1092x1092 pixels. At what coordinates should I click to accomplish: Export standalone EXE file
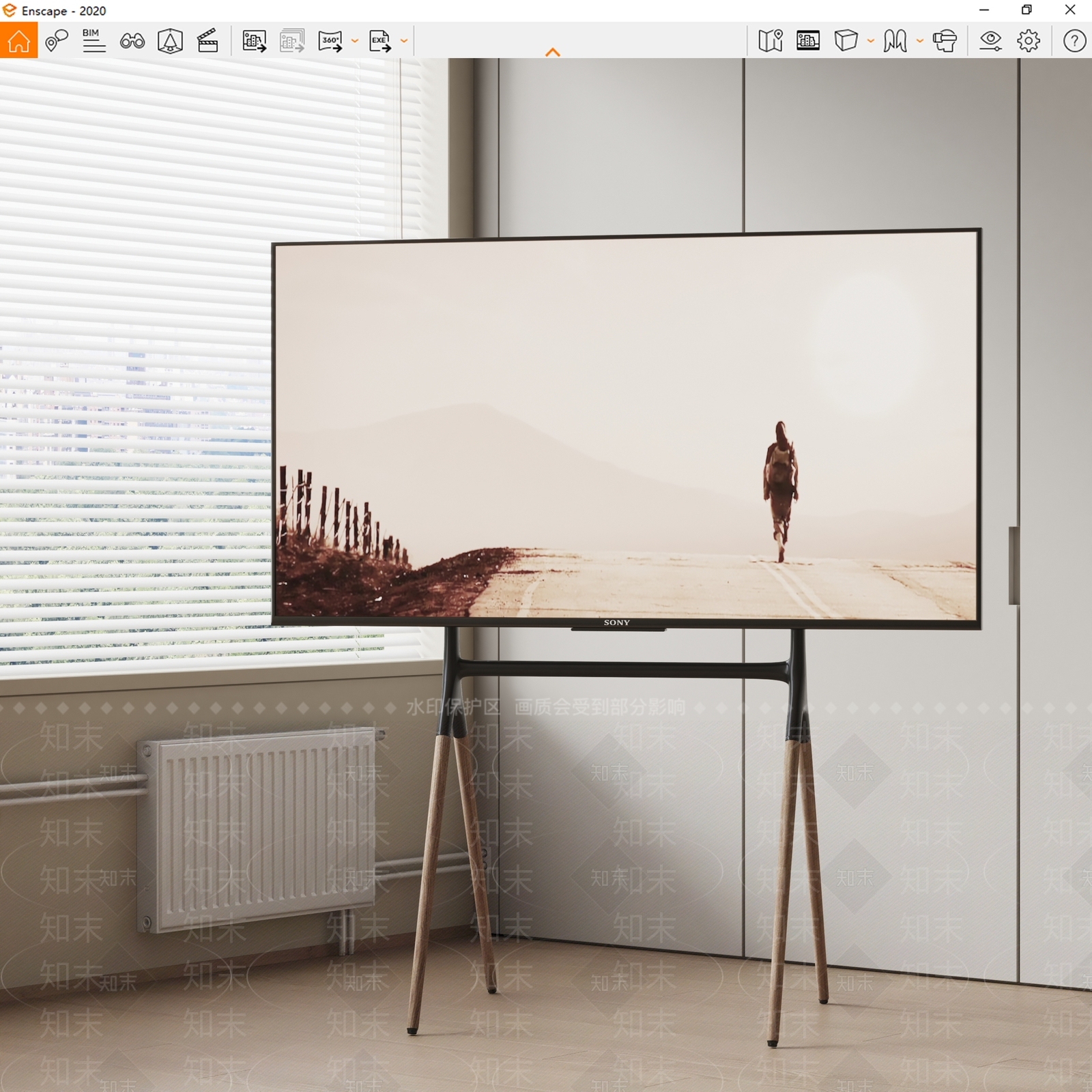380,41
